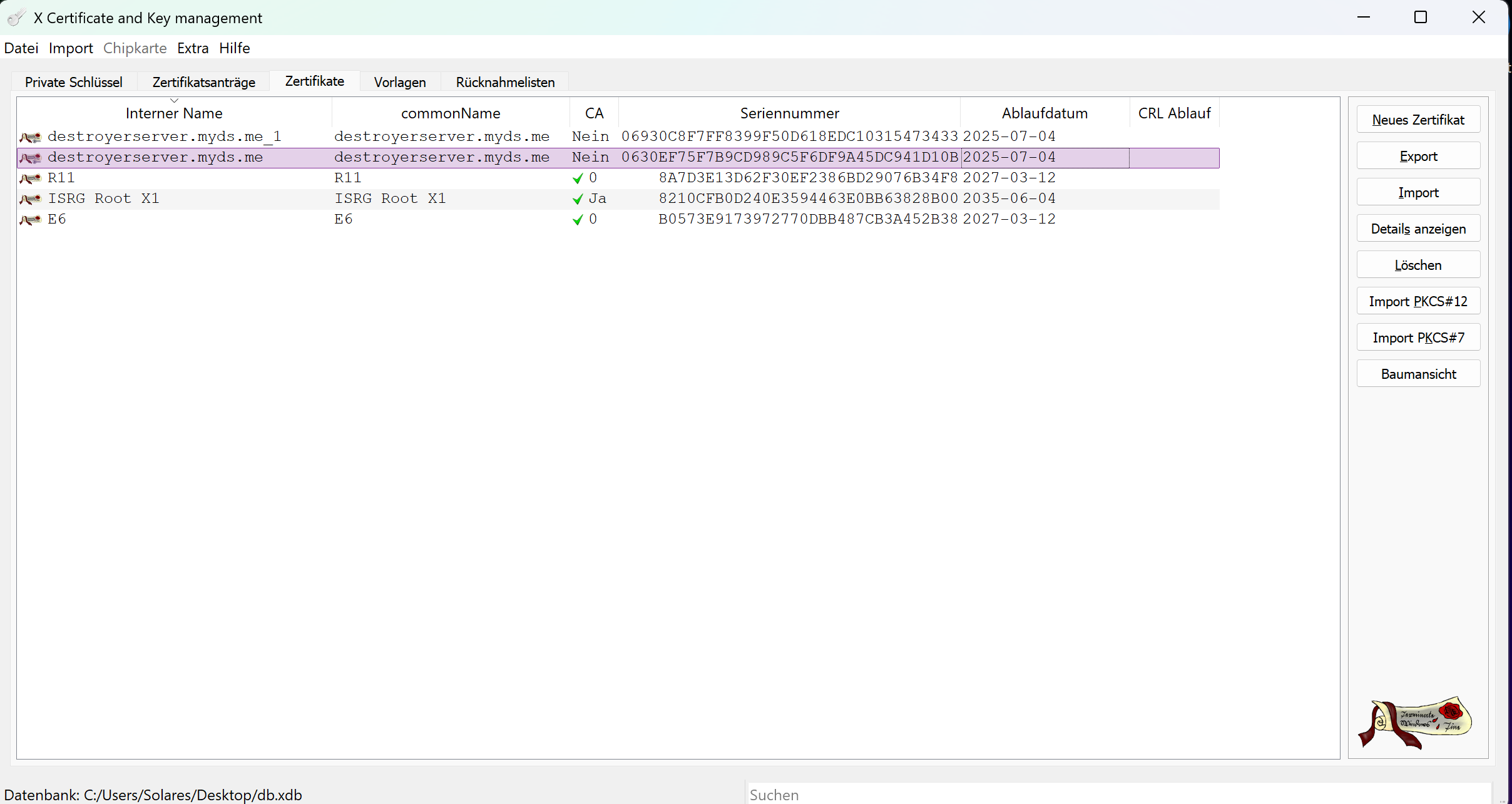This screenshot has width=1512, height=804.
Task: Click certificate icon of destroyerserver.myds.me_1 row
Action: [30, 137]
